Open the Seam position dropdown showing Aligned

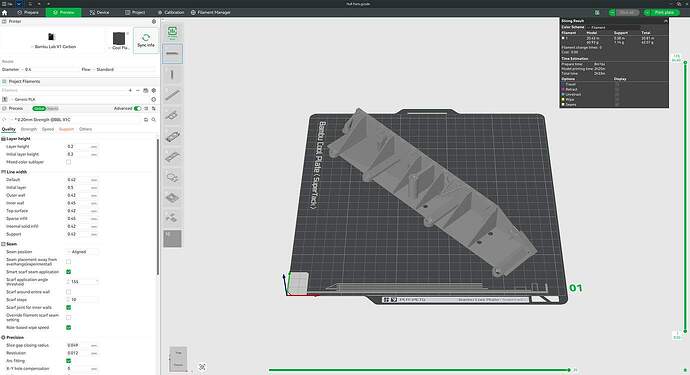(82, 252)
